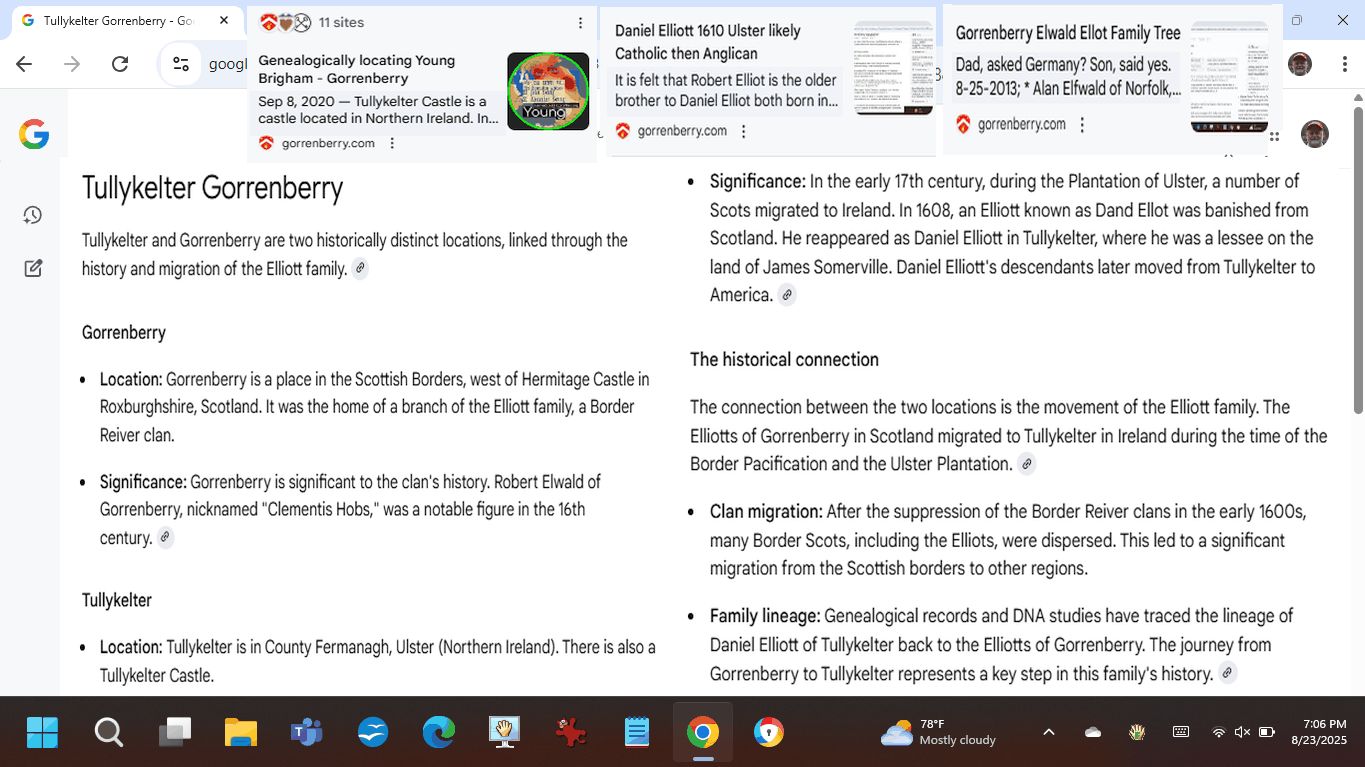The width and height of the screenshot is (1365, 767).
Task: Open the site information icon in address bar
Action: click(x=180, y=64)
